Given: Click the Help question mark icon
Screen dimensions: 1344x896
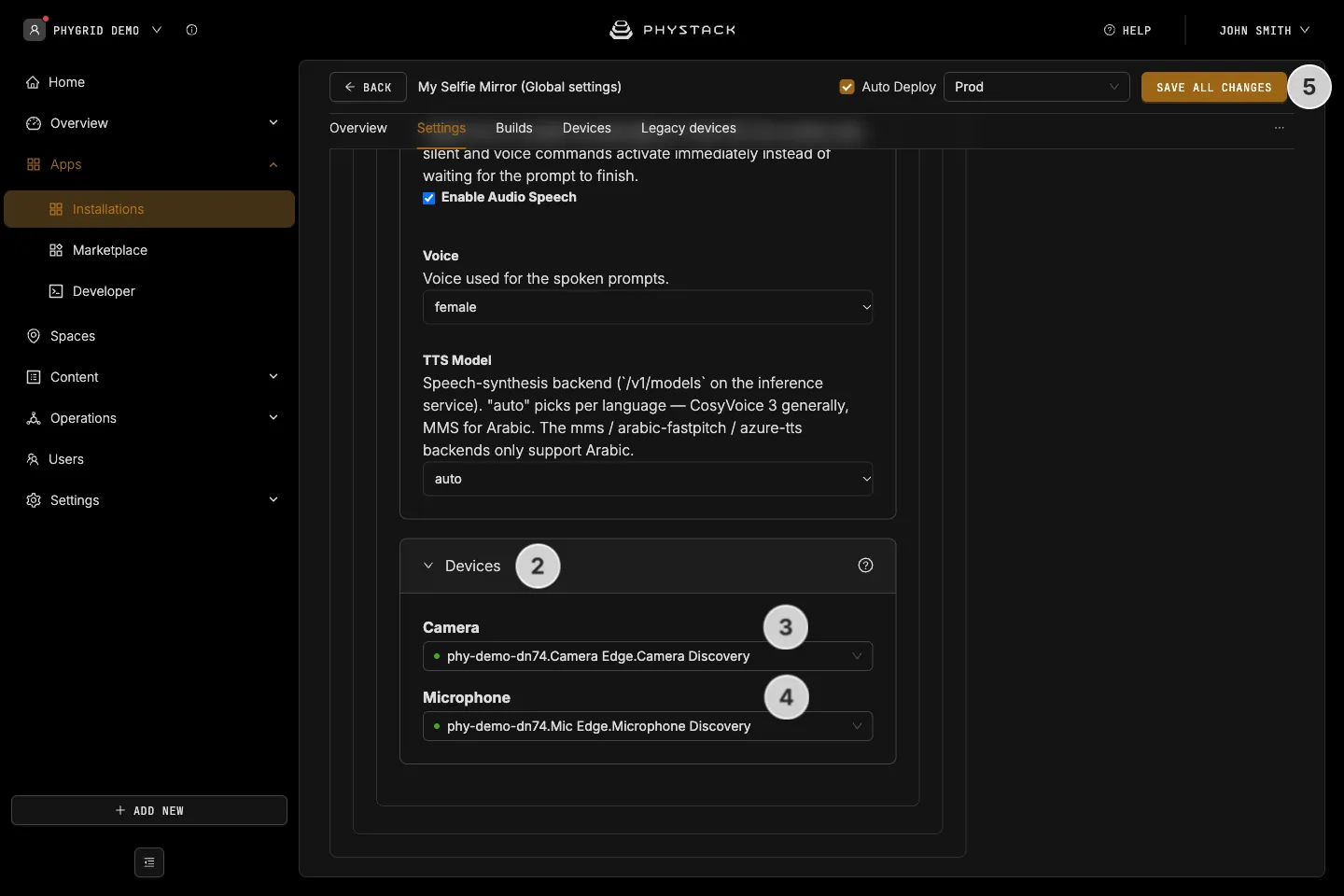Looking at the screenshot, I should [1110, 30].
